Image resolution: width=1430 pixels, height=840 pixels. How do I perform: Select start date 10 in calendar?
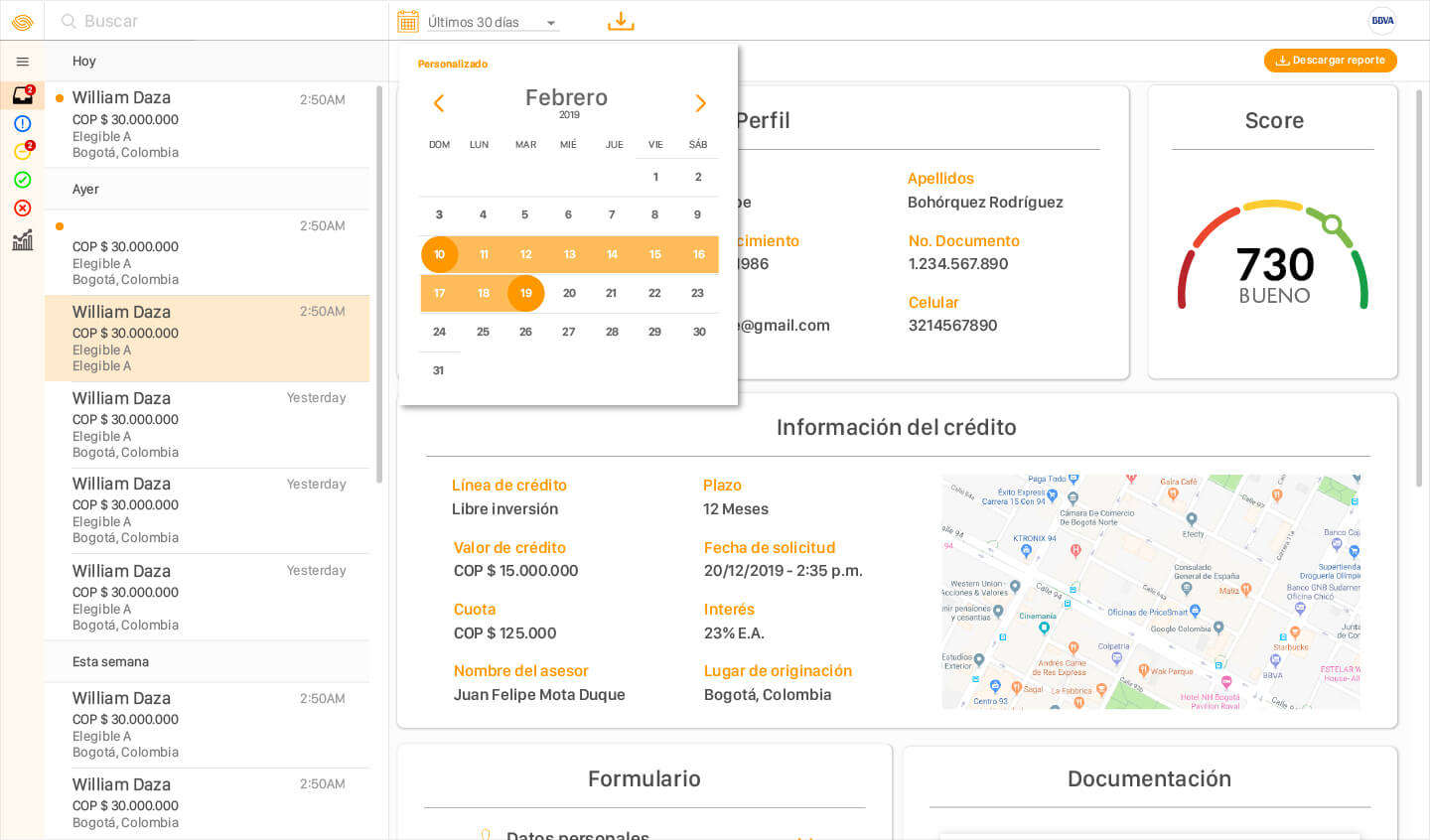tap(439, 254)
